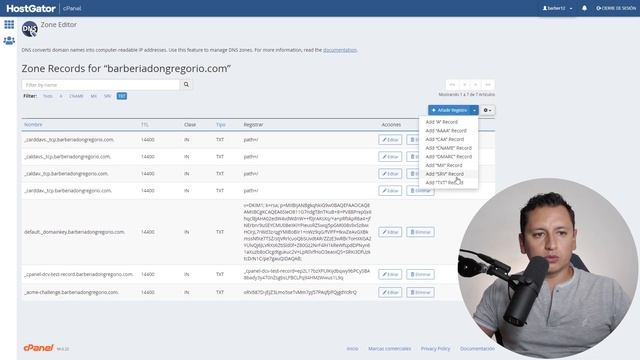This screenshot has width=640, height=360.
Task: Open the documentation link
Action: point(340,50)
